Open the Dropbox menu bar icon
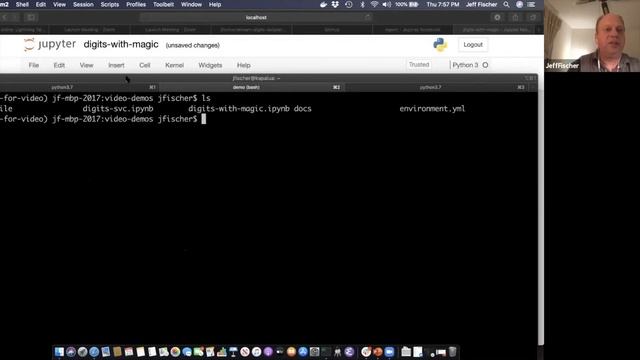 click(x=335, y=4)
